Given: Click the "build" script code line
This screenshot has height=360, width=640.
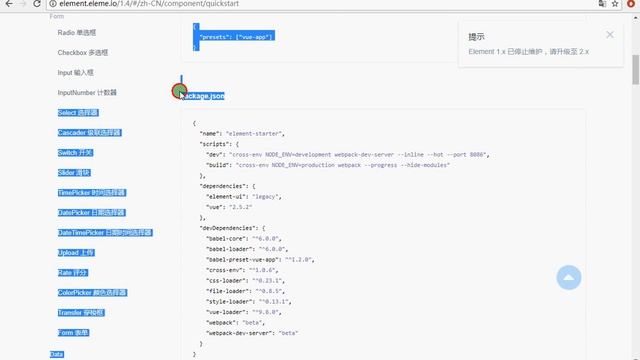Looking at the screenshot, I should pyautogui.click(x=328, y=165).
